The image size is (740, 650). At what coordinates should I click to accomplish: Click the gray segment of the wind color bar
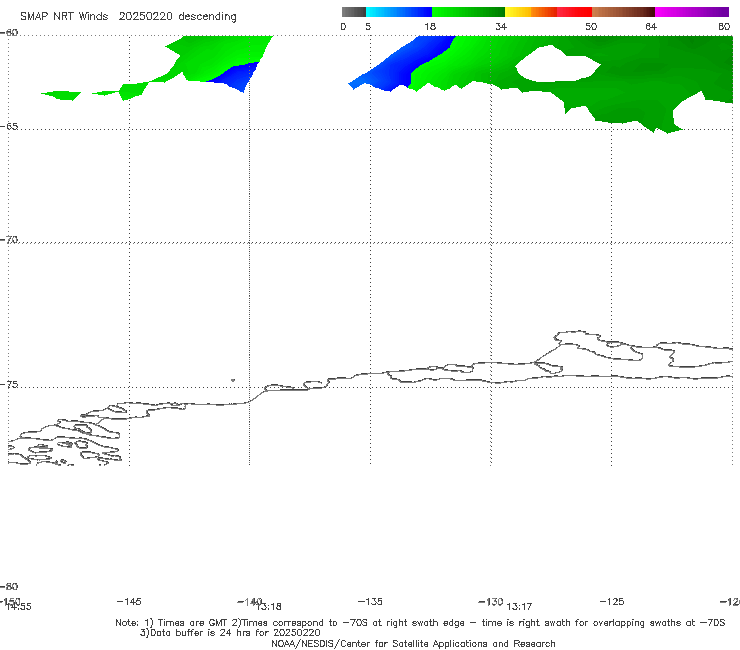pyautogui.click(x=353, y=12)
